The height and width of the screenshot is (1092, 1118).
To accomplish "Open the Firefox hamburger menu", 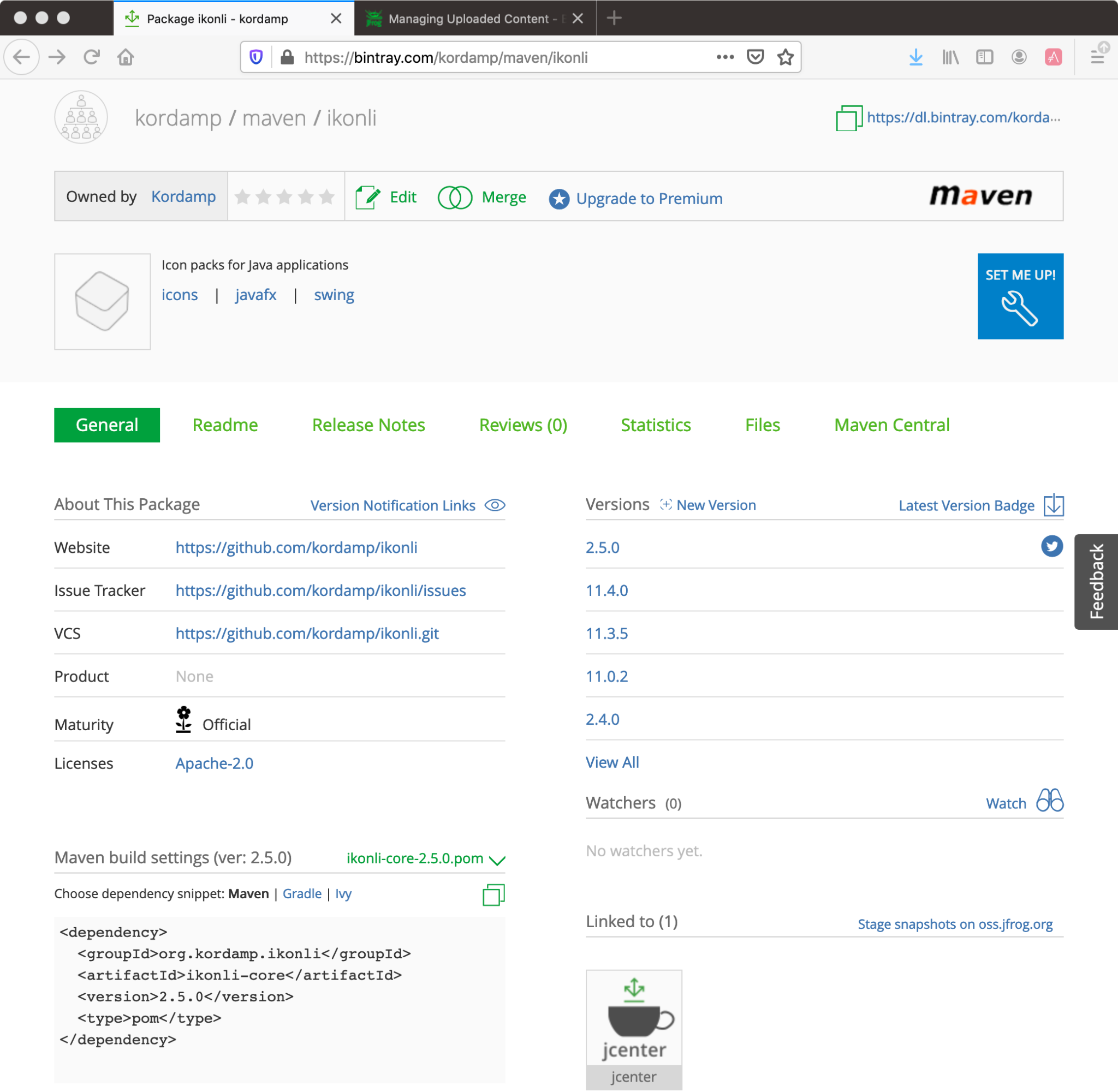I will tap(1098, 57).
